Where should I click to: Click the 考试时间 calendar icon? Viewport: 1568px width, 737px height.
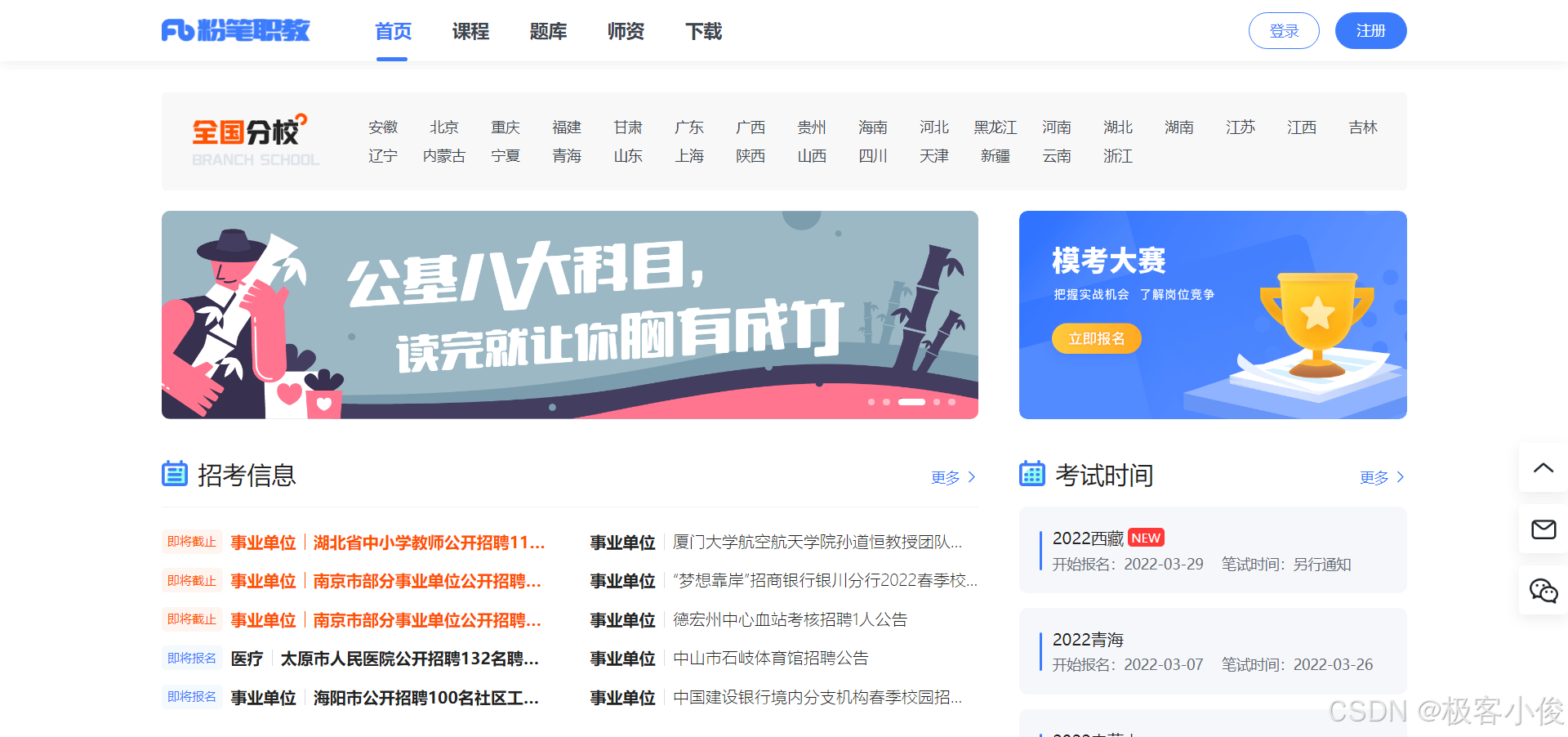(1032, 474)
